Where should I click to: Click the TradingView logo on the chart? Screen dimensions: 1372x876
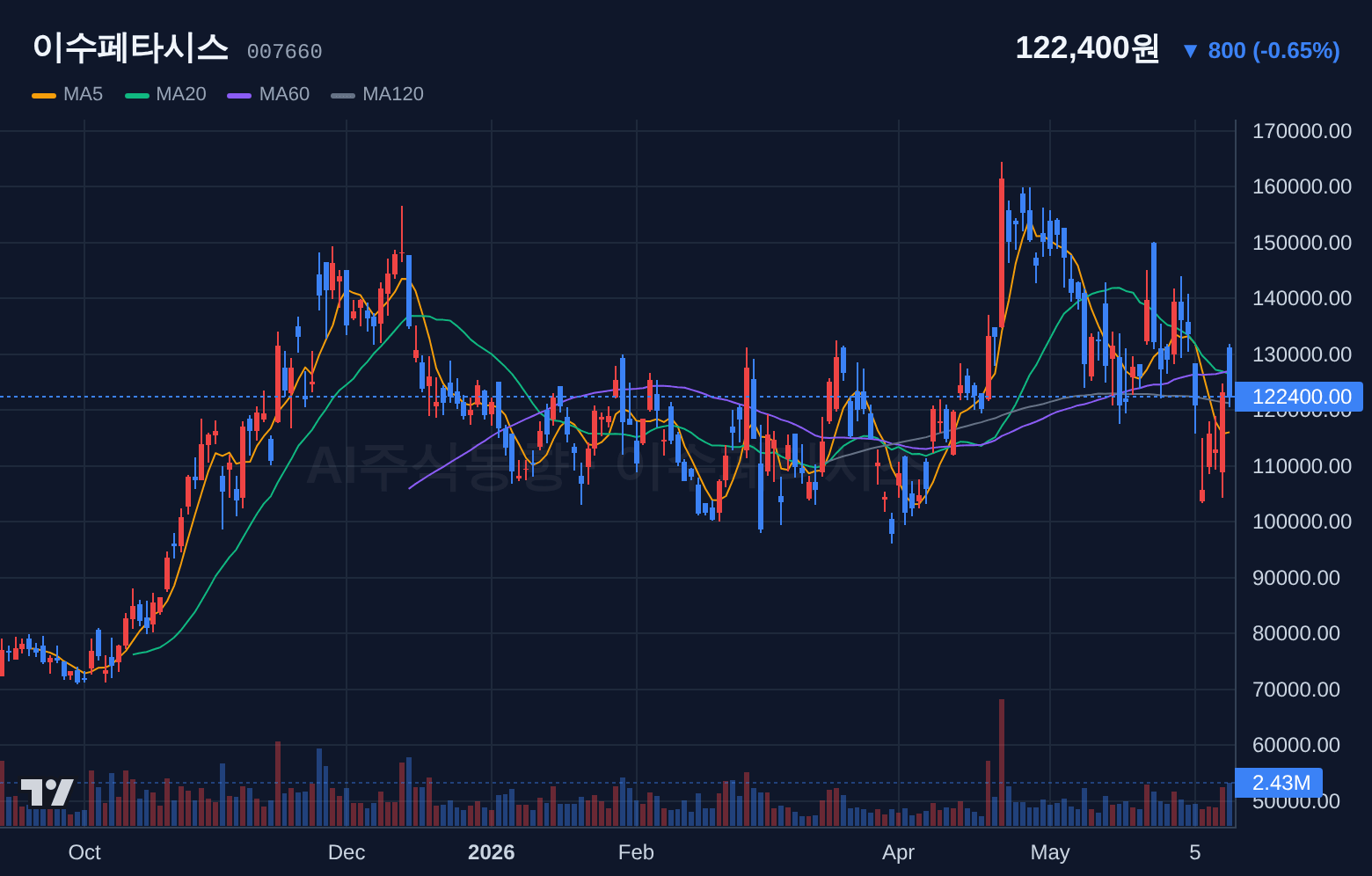[47, 792]
